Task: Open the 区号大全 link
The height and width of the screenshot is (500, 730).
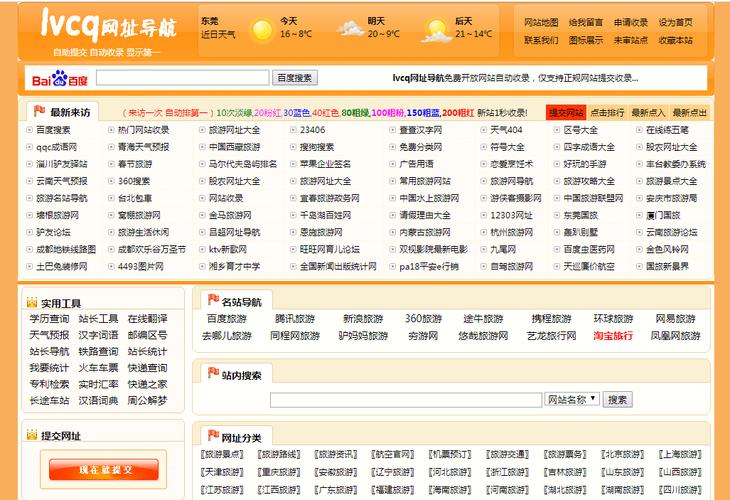Action: click(x=581, y=130)
